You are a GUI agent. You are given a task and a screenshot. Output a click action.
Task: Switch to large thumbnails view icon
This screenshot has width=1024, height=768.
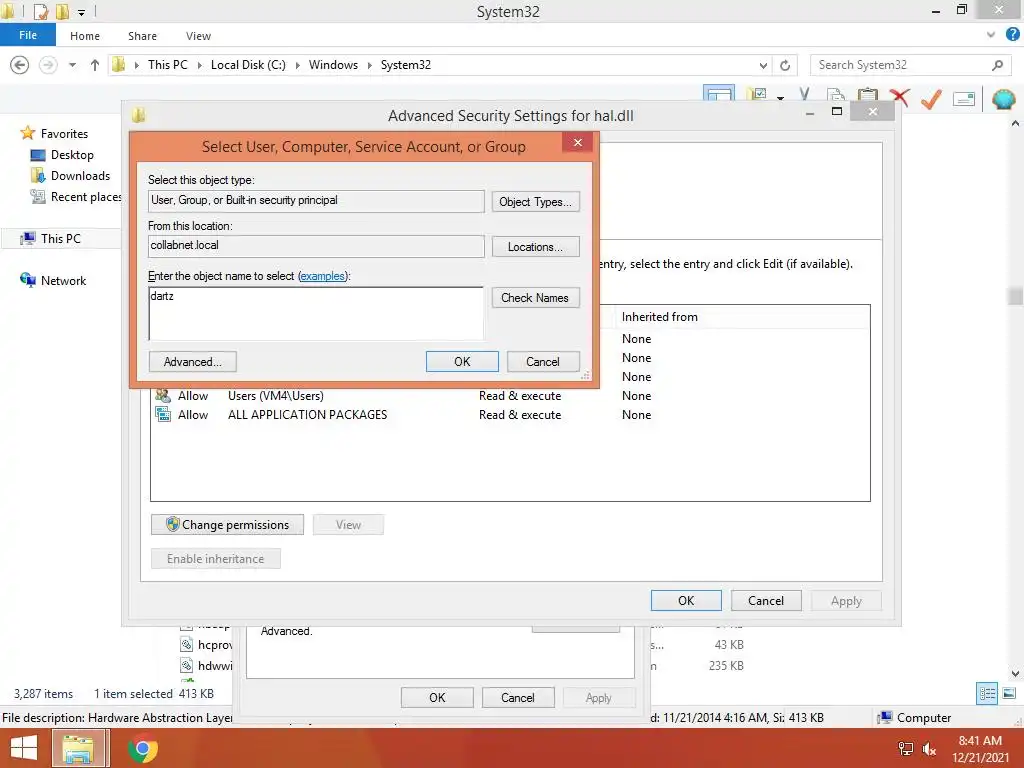pos(1009,693)
